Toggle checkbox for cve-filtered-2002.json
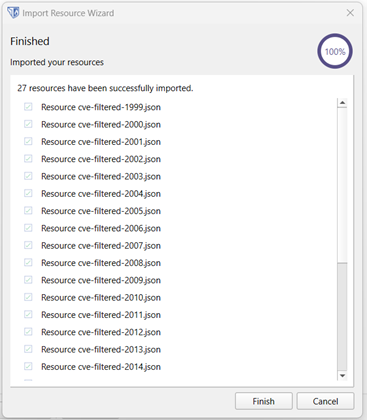 (x=28, y=159)
